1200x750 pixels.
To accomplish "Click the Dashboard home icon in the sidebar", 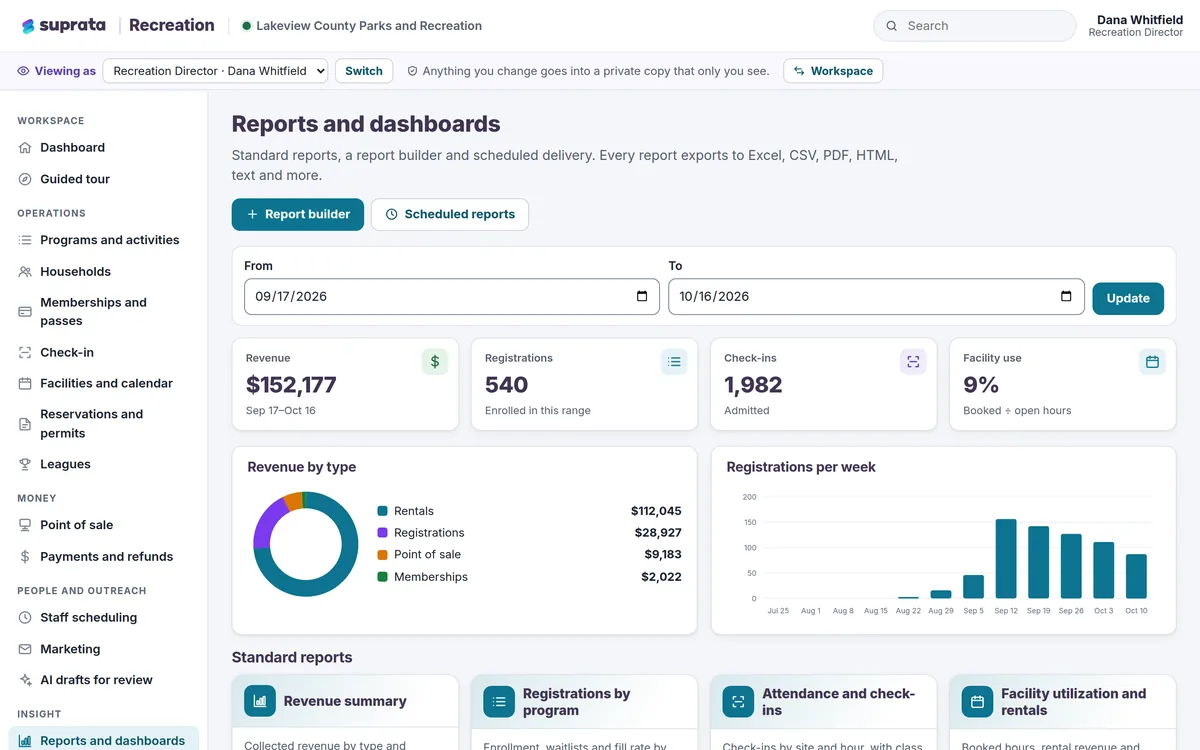I will pos(25,148).
